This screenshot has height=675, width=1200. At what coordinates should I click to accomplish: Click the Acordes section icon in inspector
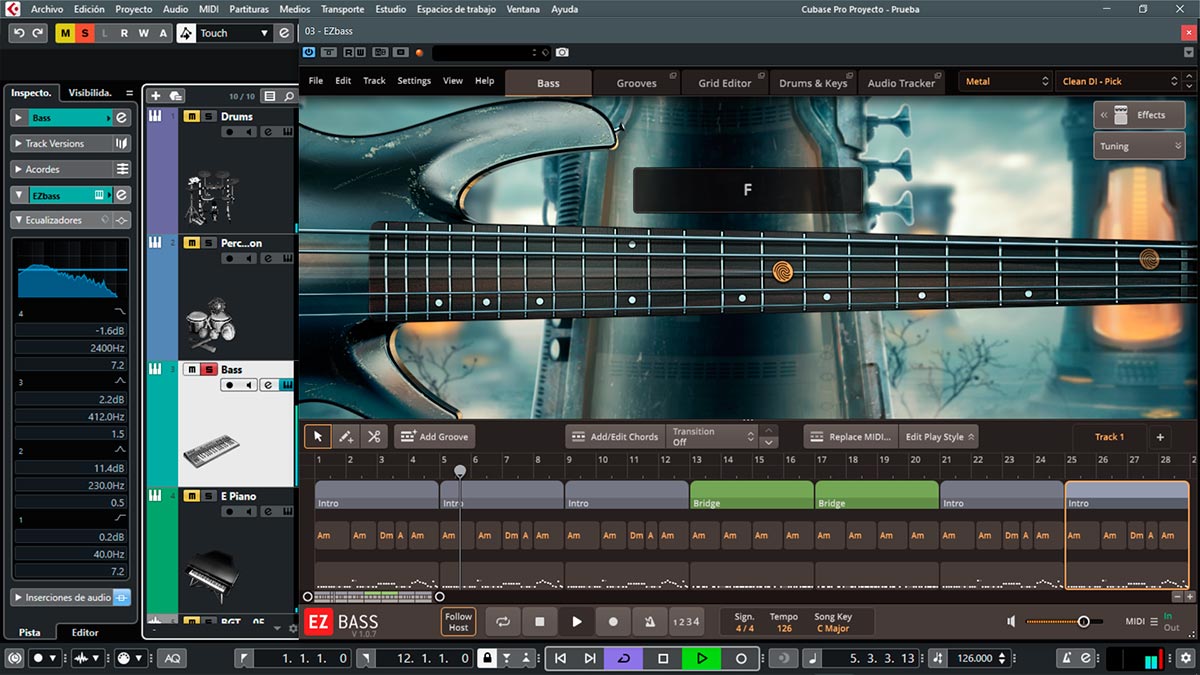coord(122,169)
